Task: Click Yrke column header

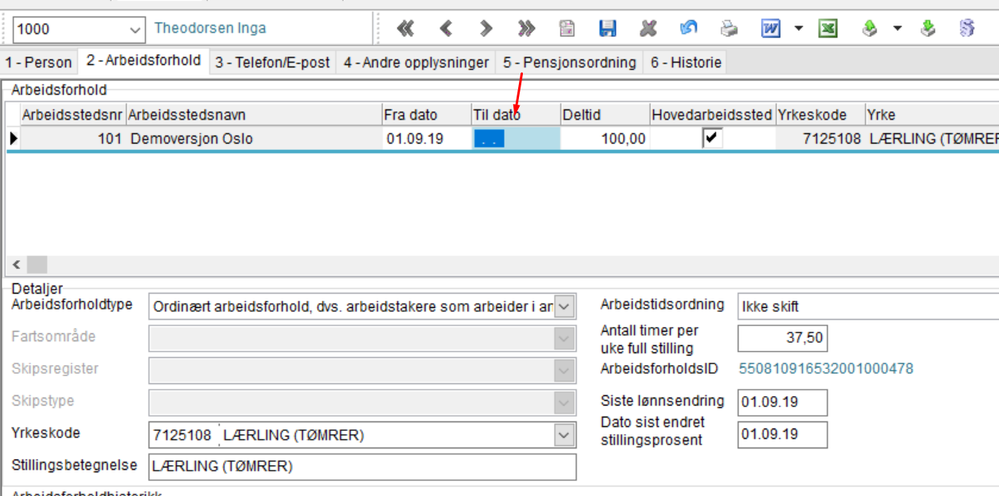Action: click(931, 115)
